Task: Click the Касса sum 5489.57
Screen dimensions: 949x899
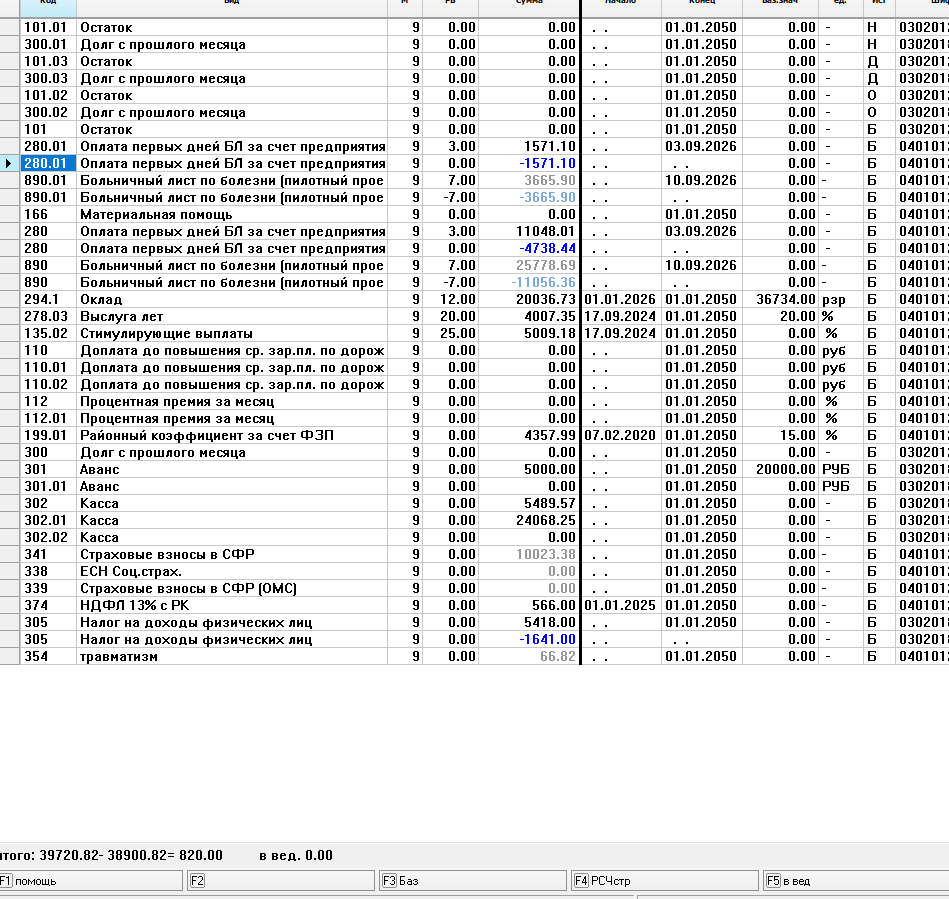Action: pos(550,503)
